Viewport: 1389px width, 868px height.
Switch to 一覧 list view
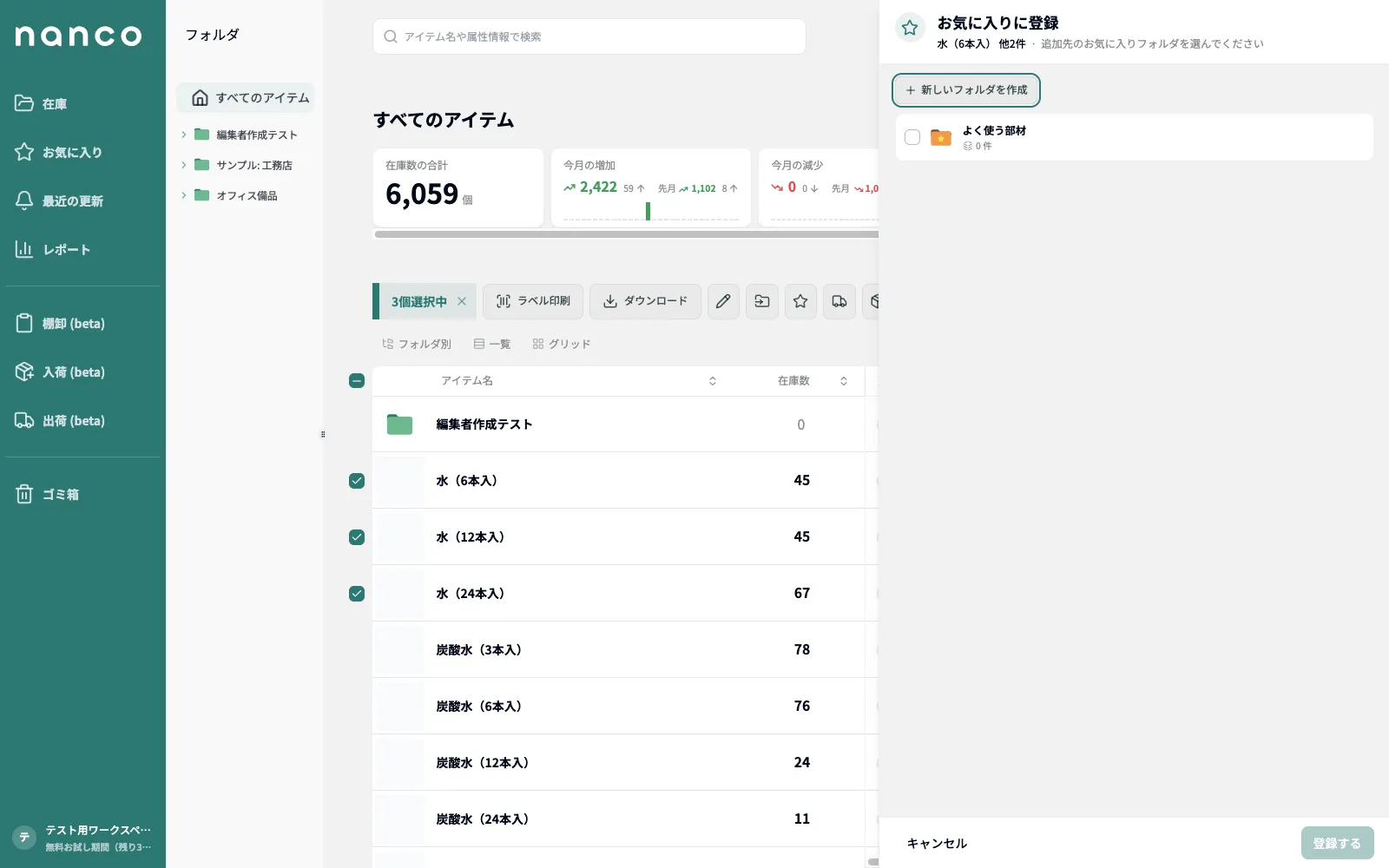pos(492,344)
